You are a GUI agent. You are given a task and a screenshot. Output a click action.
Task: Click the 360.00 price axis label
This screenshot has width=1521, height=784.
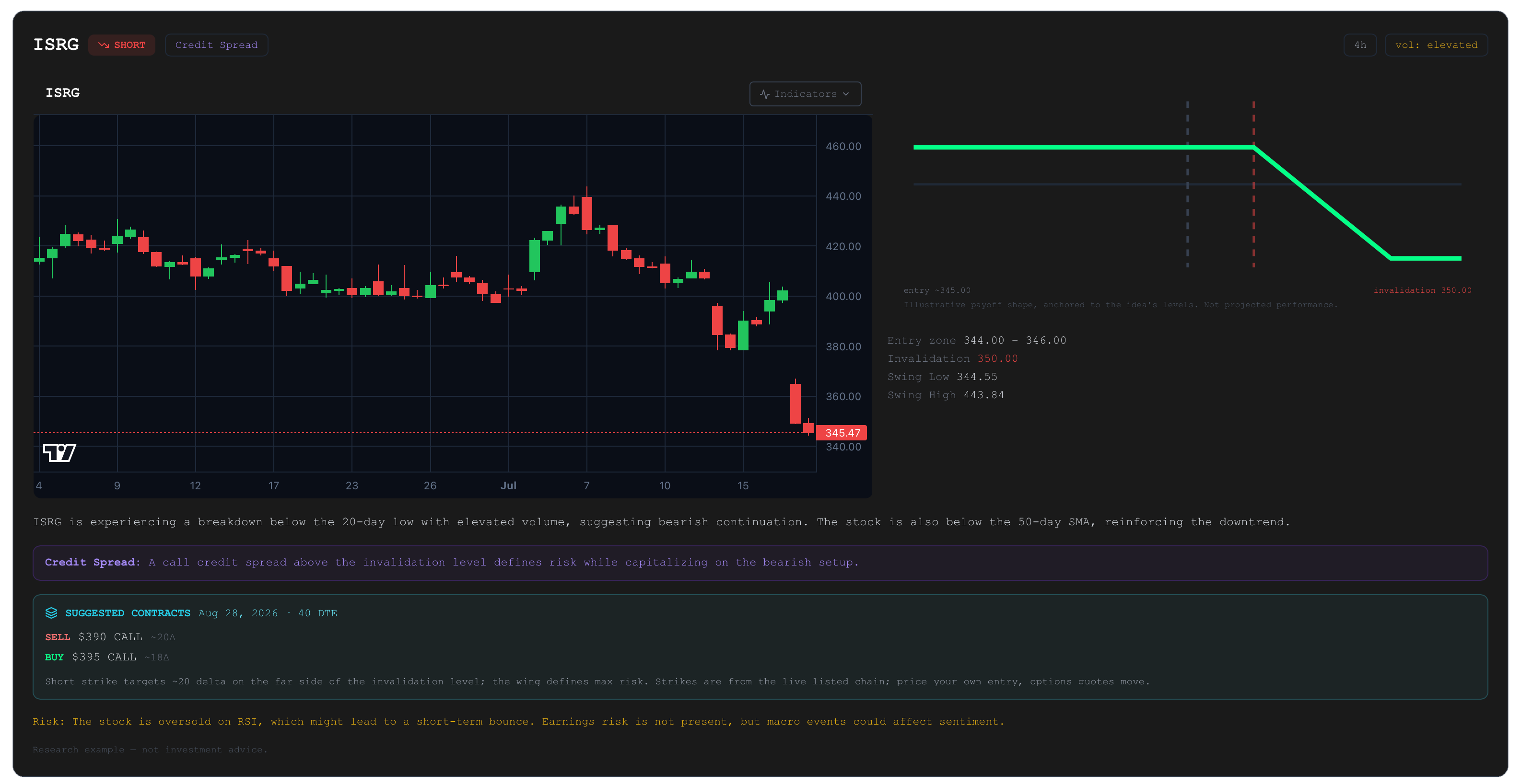click(x=842, y=396)
